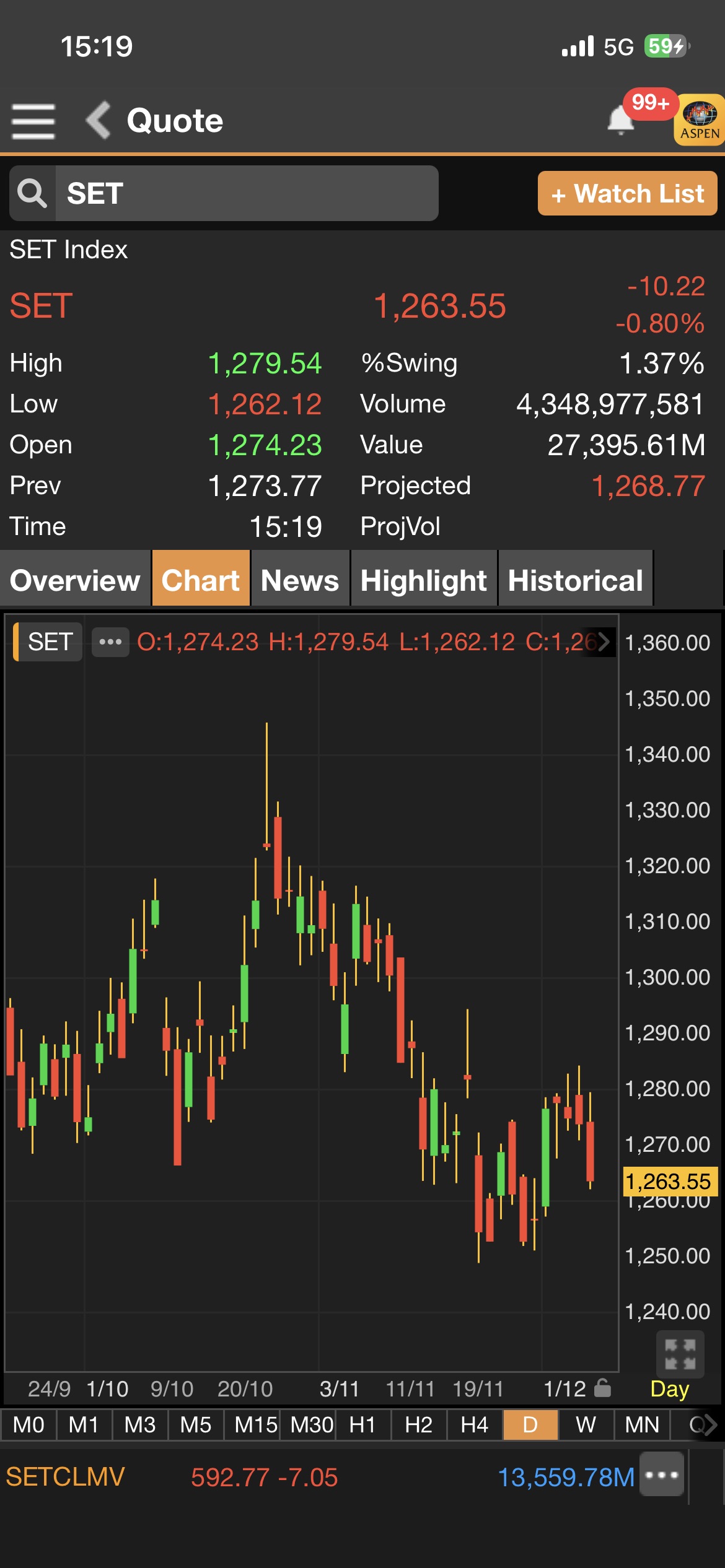
Task: Open the hamburger menu
Action: click(33, 121)
